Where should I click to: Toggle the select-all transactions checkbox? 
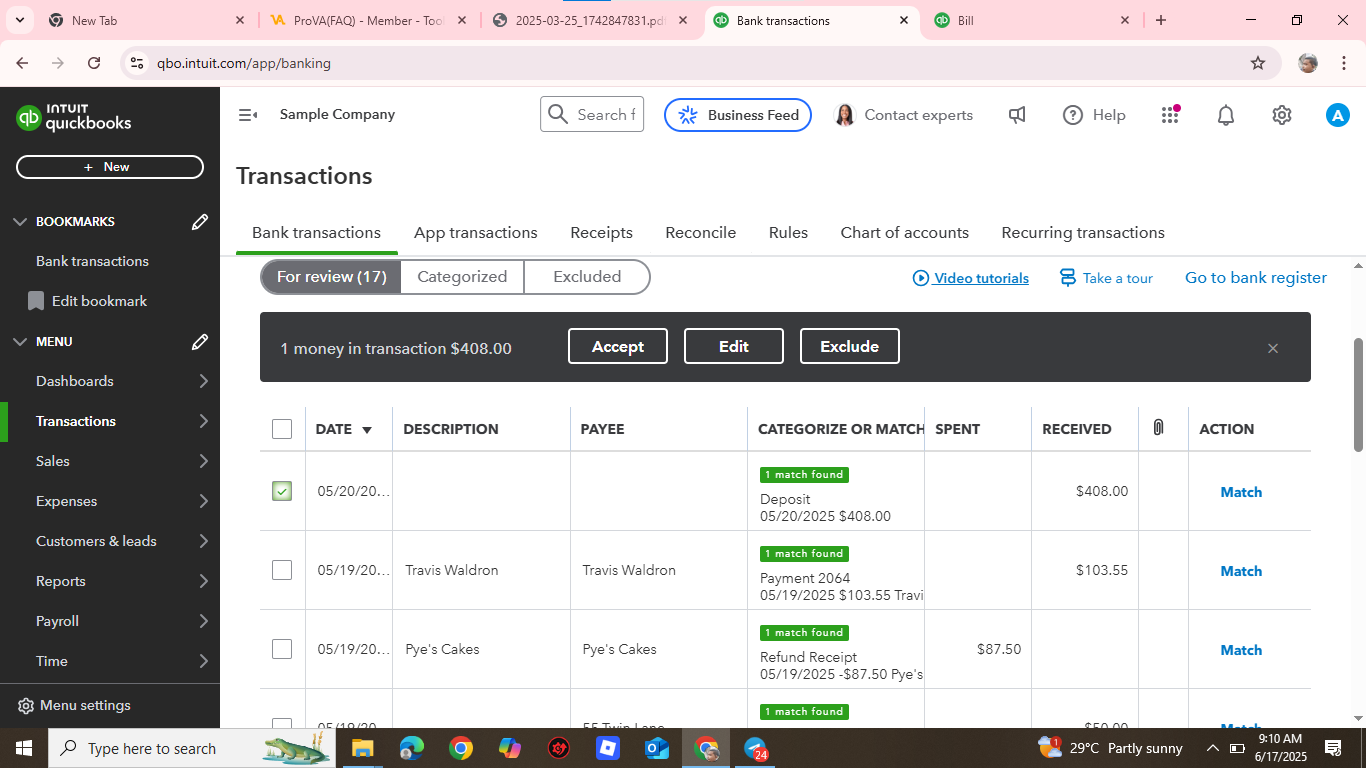click(282, 429)
